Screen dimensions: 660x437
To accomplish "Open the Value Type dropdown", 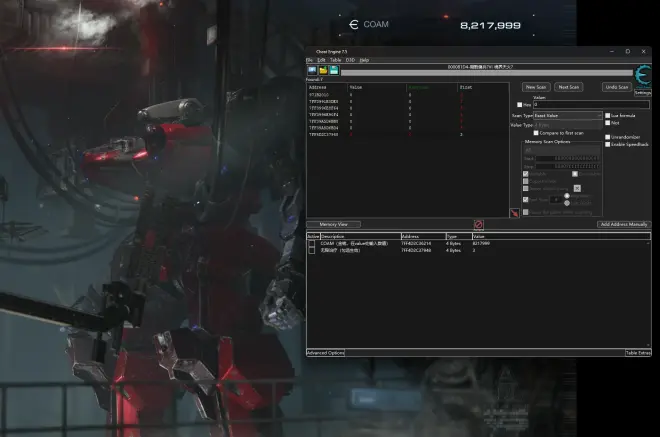I will [x=556, y=125].
